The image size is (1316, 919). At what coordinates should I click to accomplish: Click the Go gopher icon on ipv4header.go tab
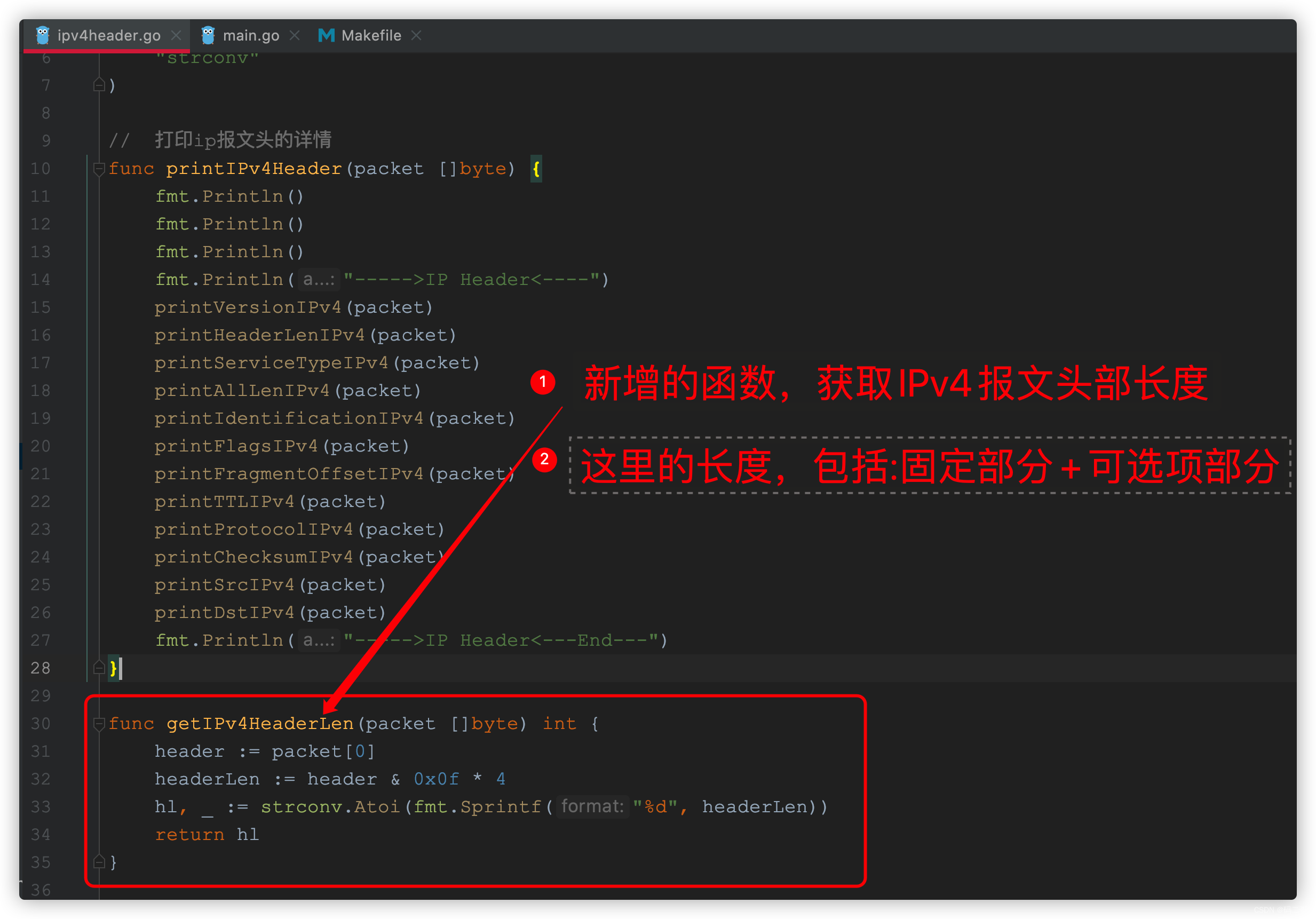[42, 36]
